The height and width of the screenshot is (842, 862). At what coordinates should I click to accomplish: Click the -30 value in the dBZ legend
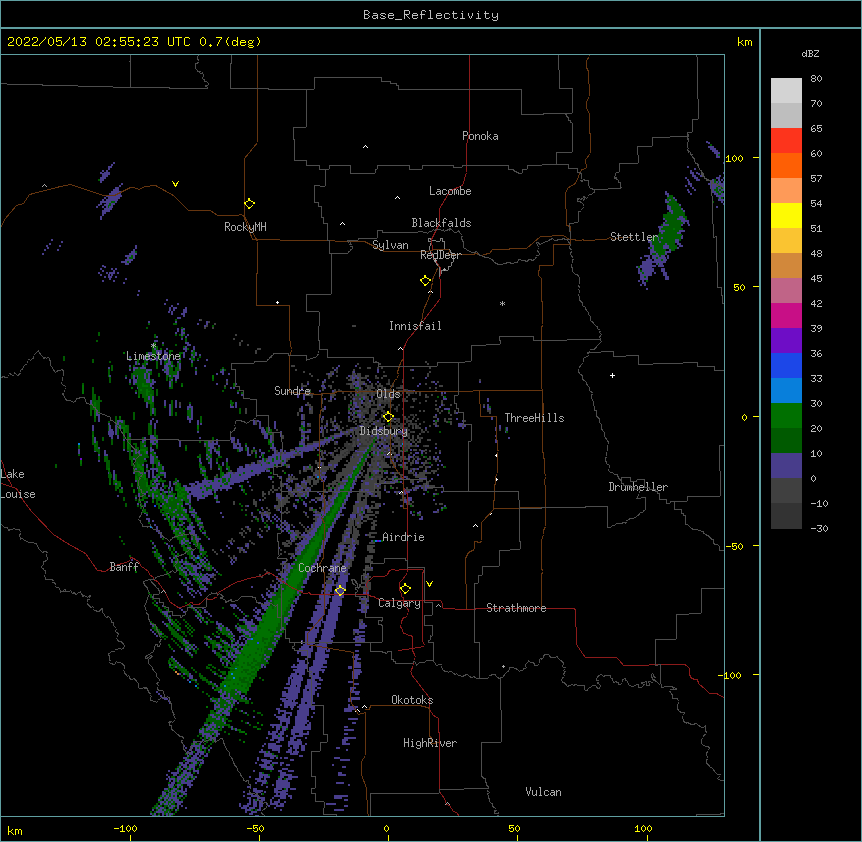819,529
